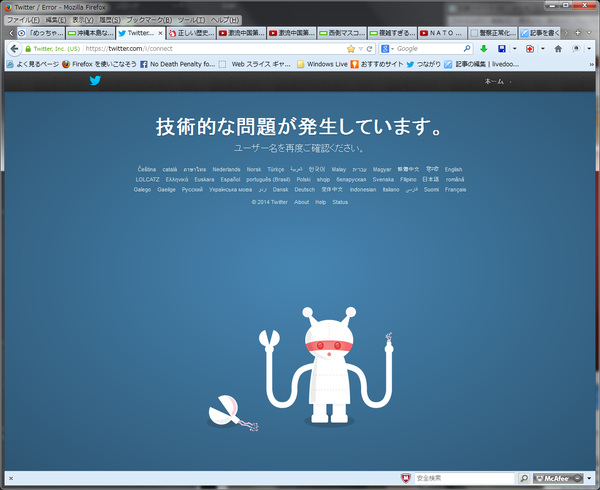600x490 pixels.
Task: Close the Twitter tab with x
Action: click(x=160, y=33)
